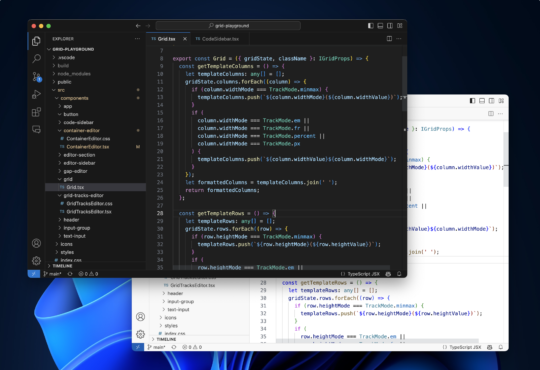540x370 pixels.
Task: Expand TIMELINE section in dark window
Action: [x=95, y=266]
